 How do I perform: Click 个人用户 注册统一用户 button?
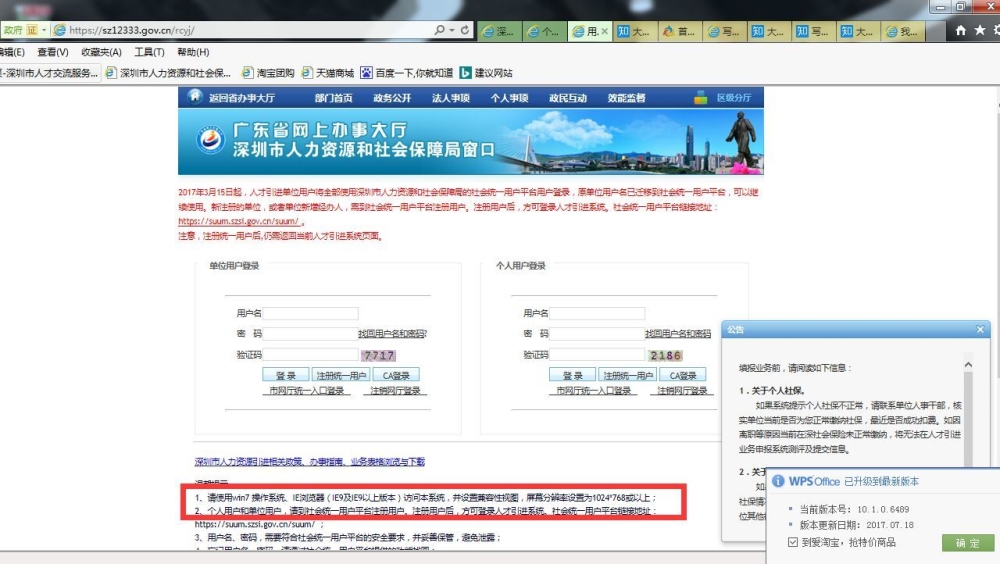(628, 376)
